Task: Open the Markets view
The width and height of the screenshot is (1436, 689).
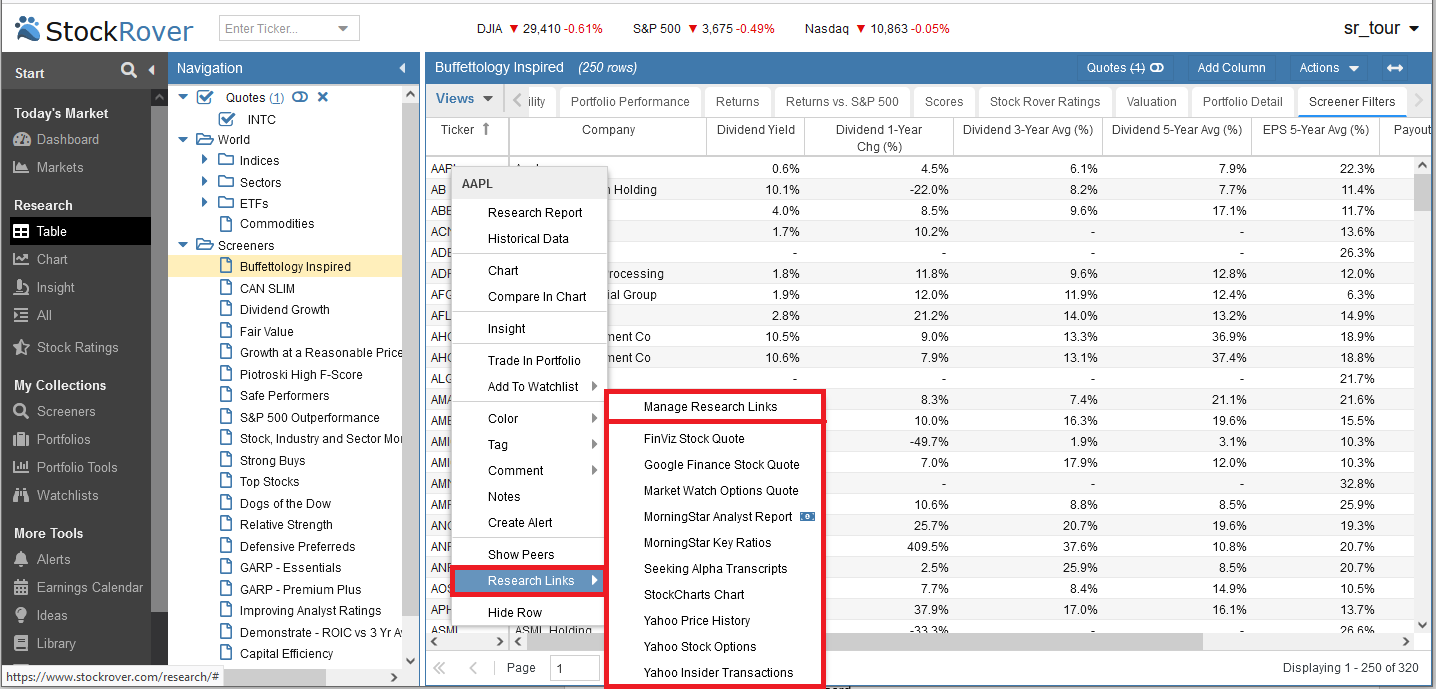Action: point(60,167)
